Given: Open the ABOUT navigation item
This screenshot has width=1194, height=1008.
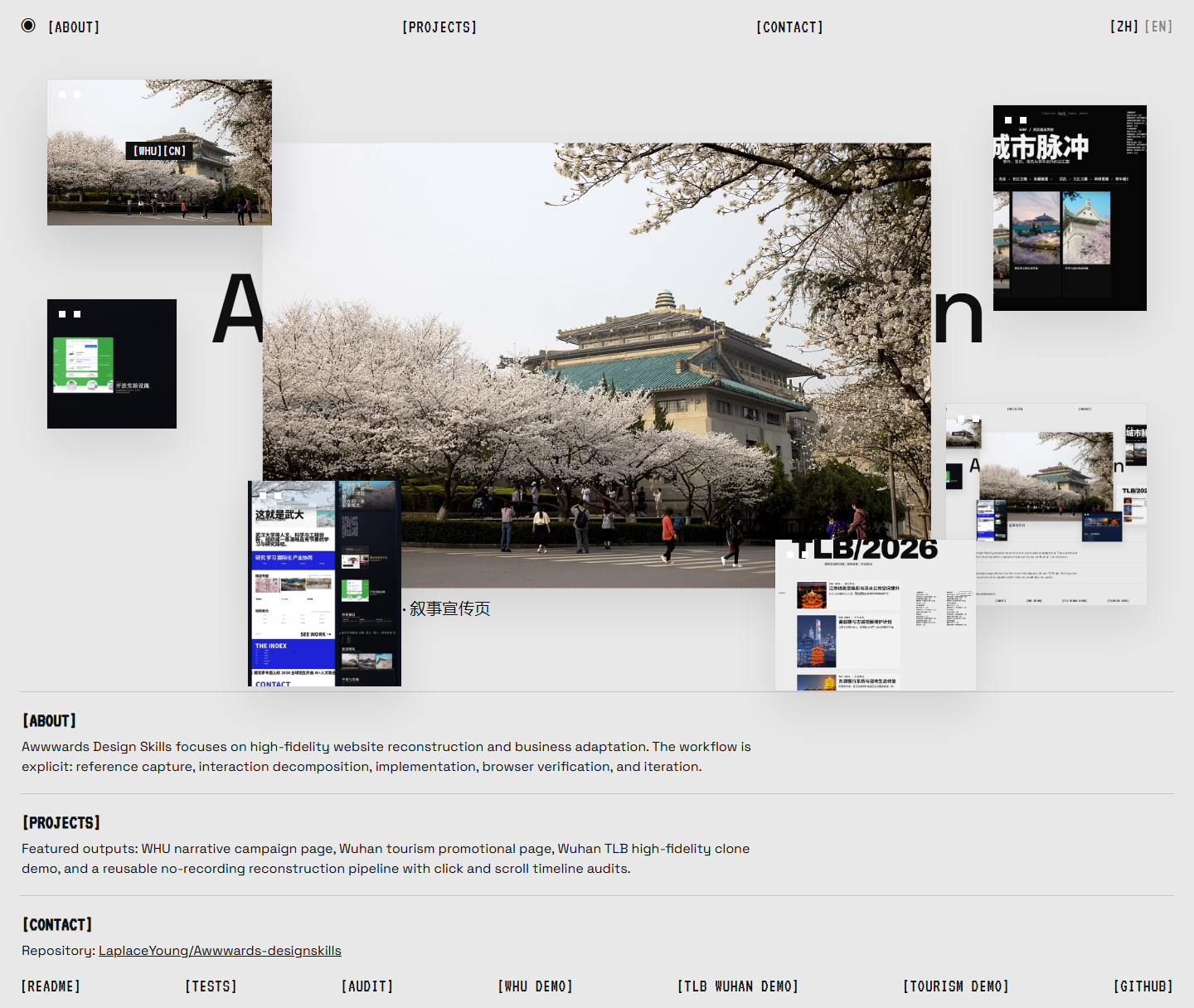Looking at the screenshot, I should (x=74, y=27).
